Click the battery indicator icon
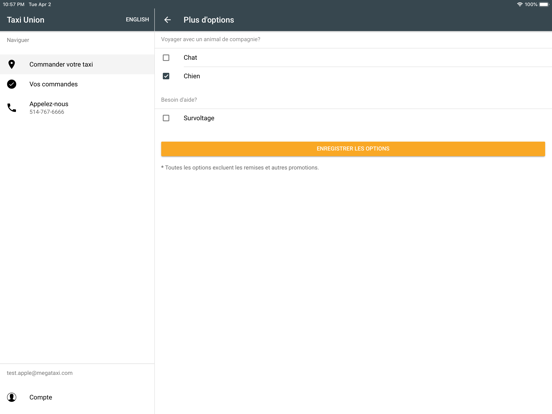 [544, 4]
